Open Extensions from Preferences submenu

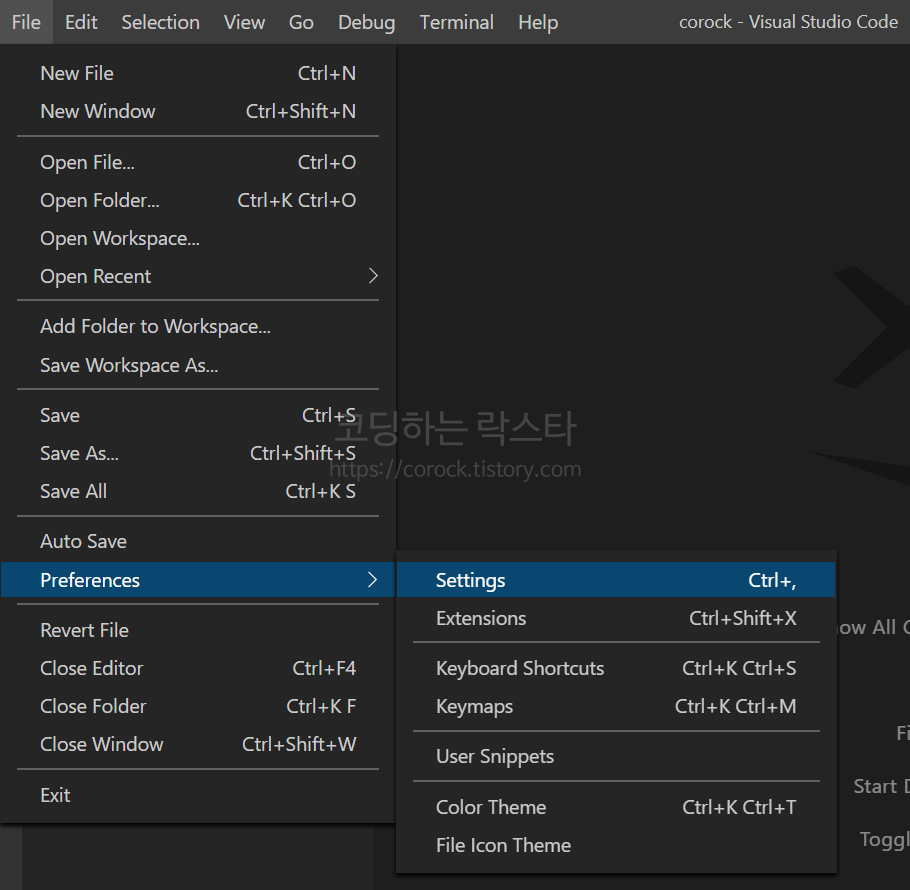[x=616, y=618]
